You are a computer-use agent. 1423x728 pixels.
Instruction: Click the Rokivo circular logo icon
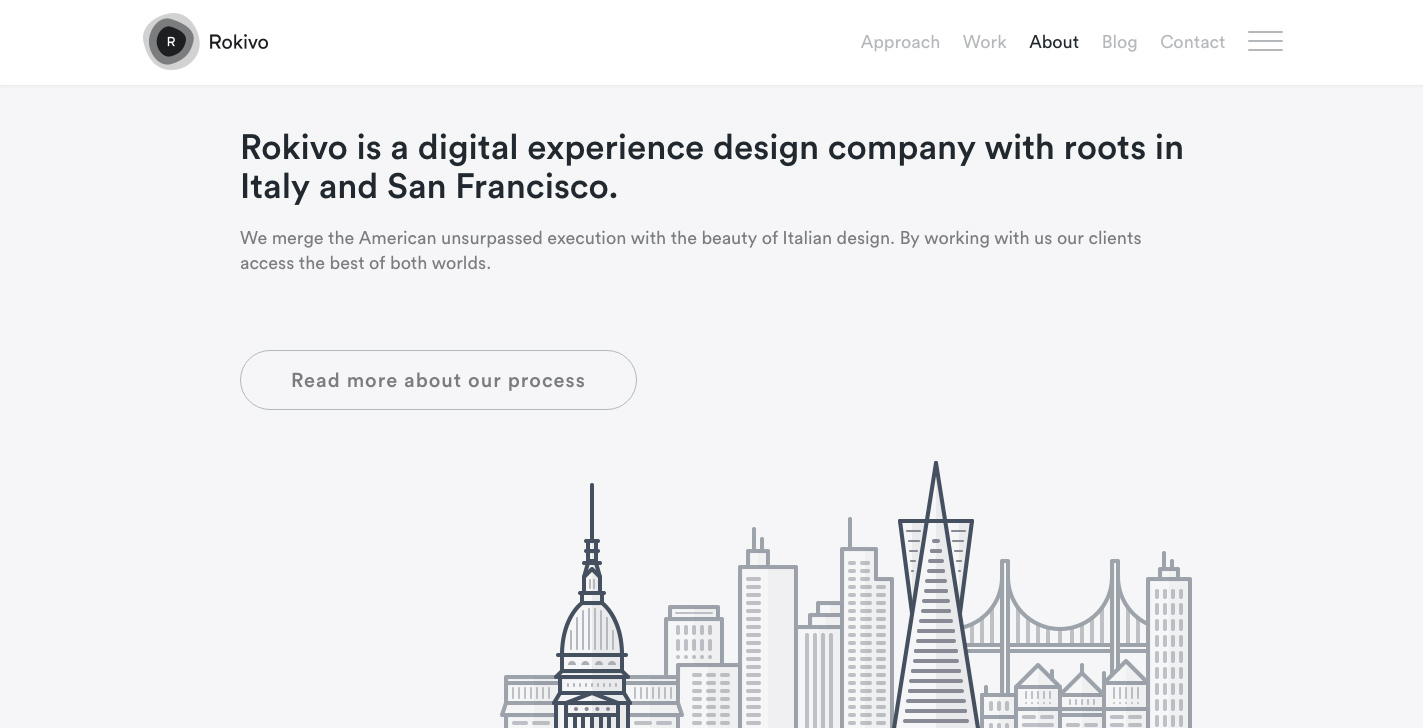171,42
